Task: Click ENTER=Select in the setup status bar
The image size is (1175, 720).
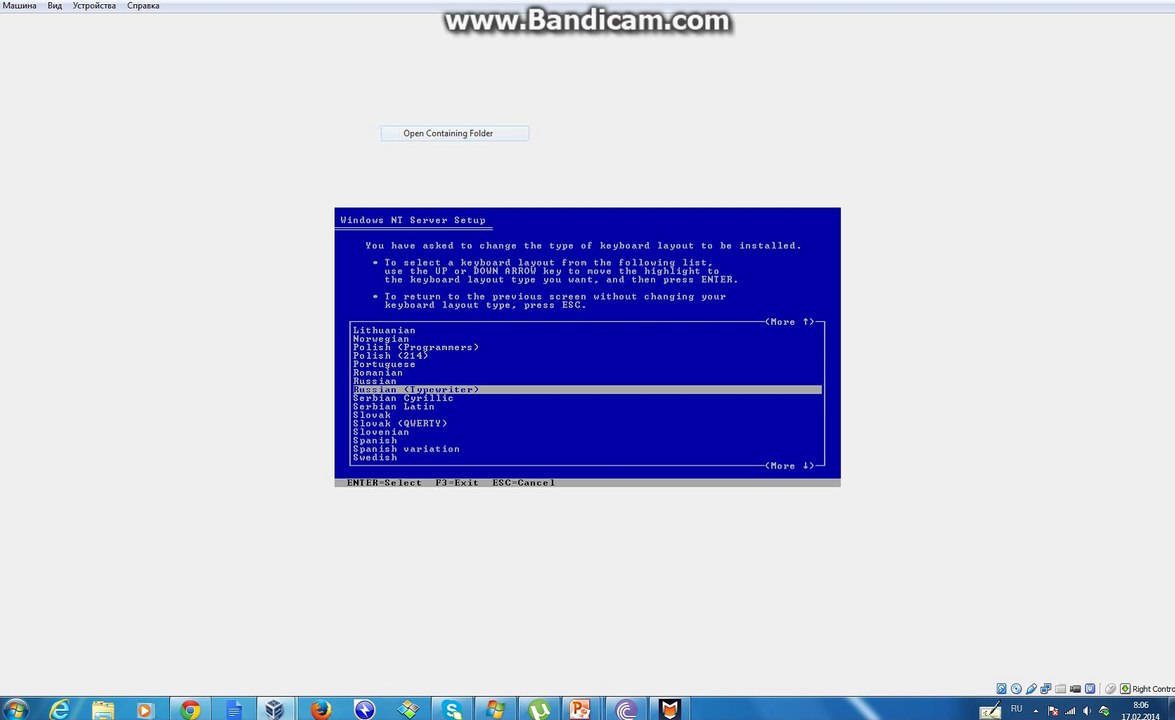Action: pos(384,483)
